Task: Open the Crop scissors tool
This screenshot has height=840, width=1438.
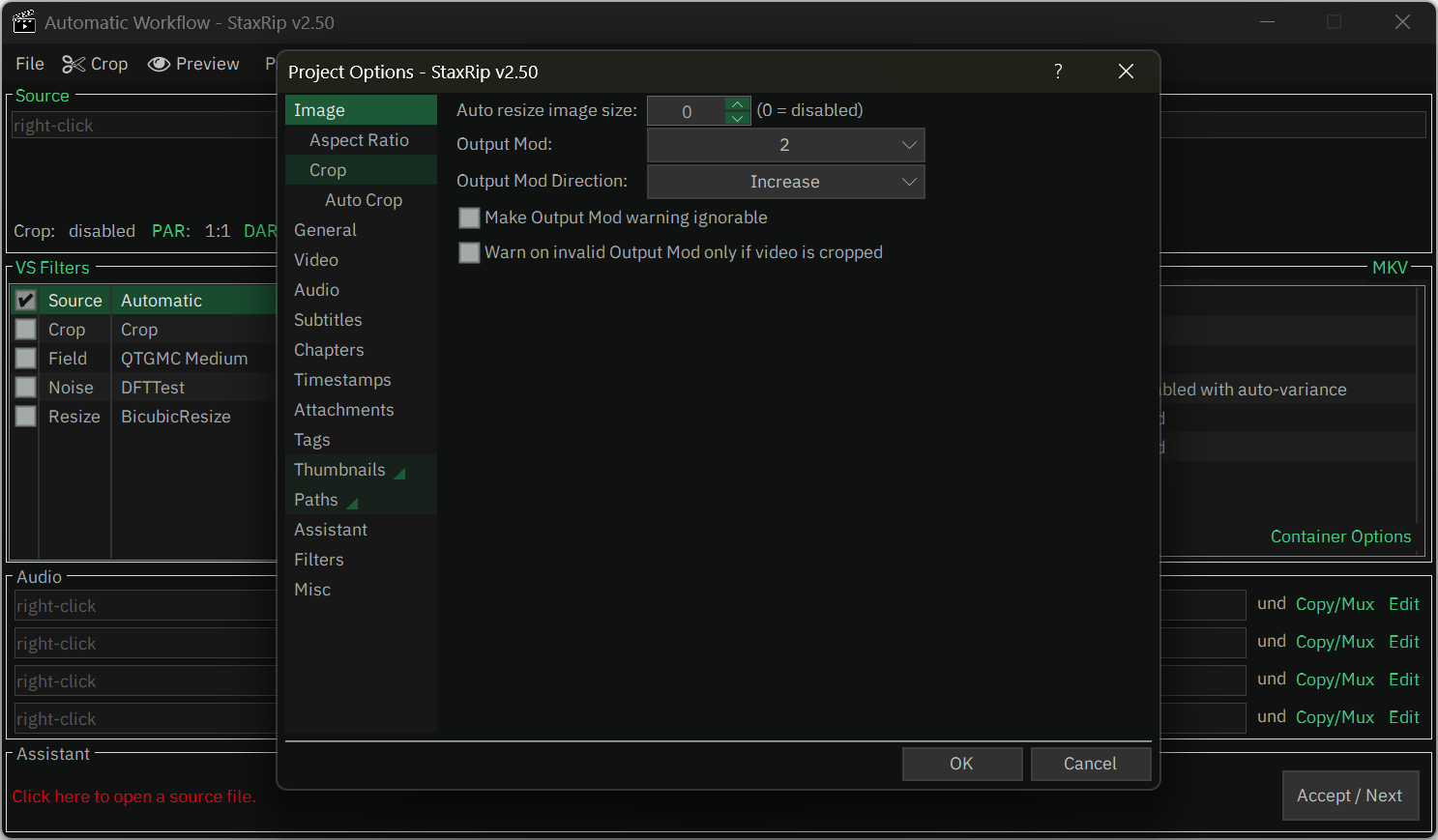Action: tap(95, 64)
